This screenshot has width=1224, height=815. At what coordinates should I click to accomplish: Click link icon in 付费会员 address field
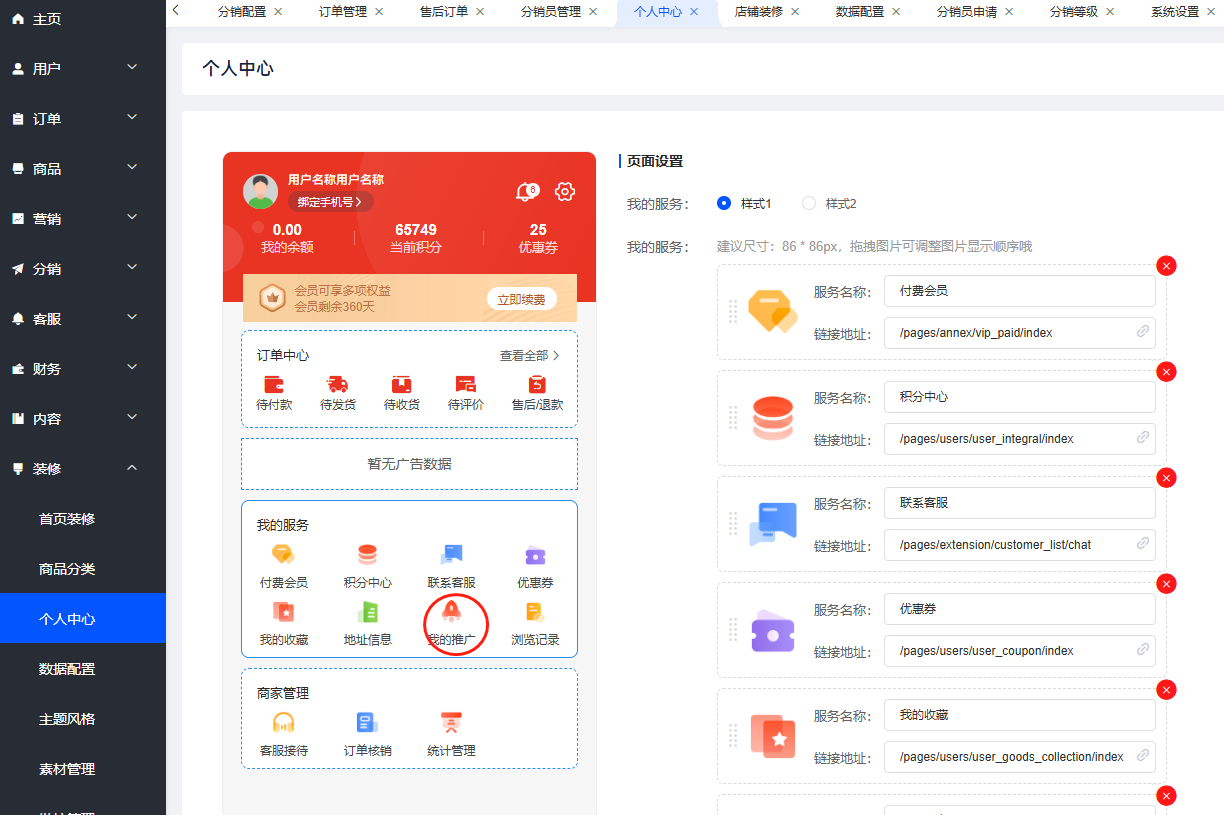click(x=1143, y=331)
